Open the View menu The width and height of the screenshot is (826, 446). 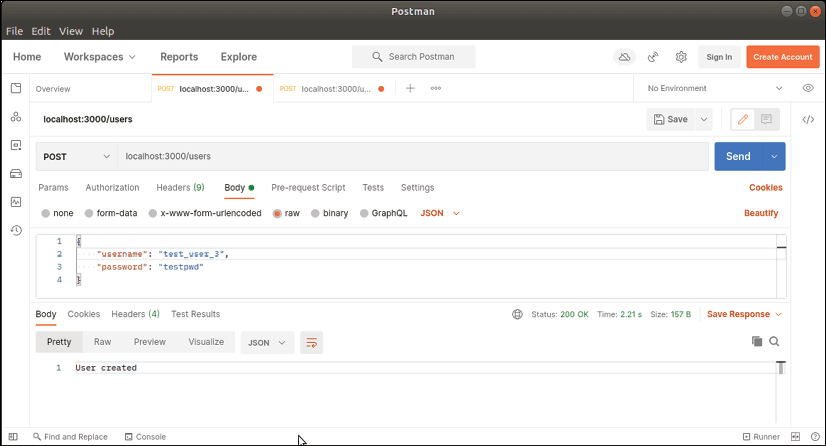[71, 31]
